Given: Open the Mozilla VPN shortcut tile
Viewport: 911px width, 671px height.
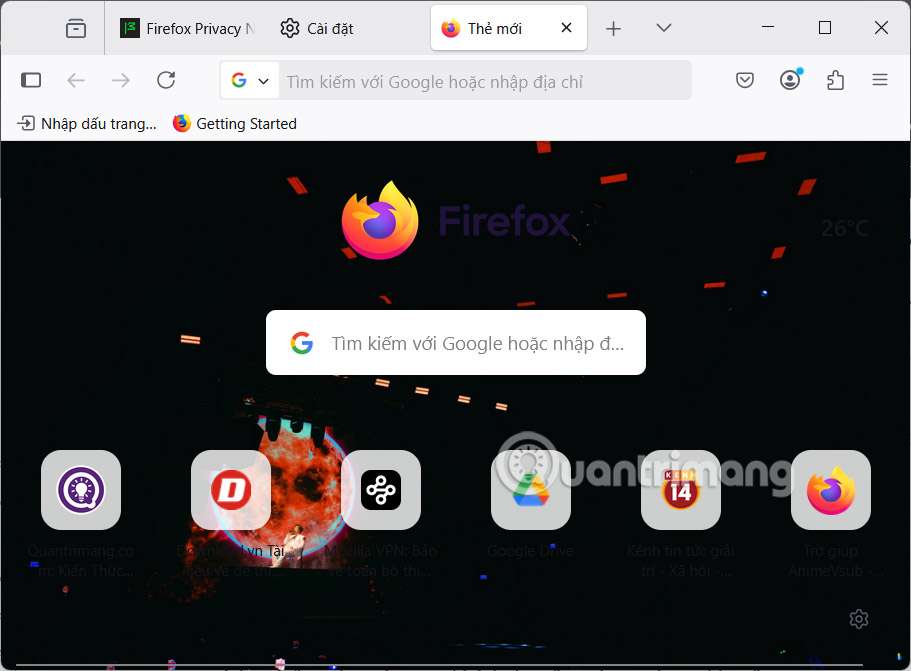Looking at the screenshot, I should tap(381, 490).
